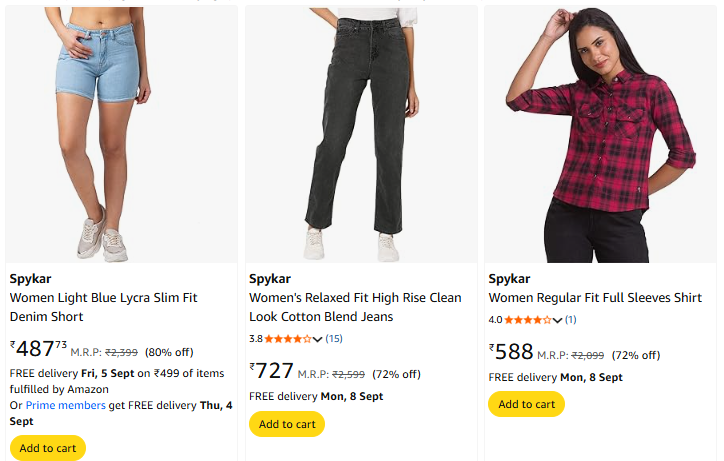The image size is (724, 461).
Task: Open Women's Relaxed Fit High Rise Jeans title
Action: [x=355, y=307]
